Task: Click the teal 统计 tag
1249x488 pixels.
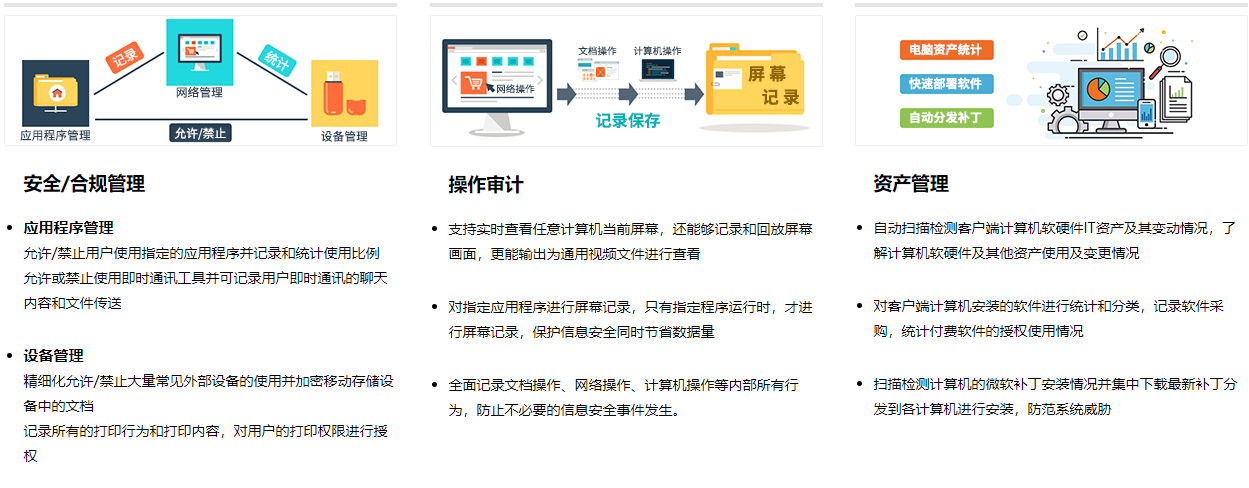Action: click(x=276, y=58)
